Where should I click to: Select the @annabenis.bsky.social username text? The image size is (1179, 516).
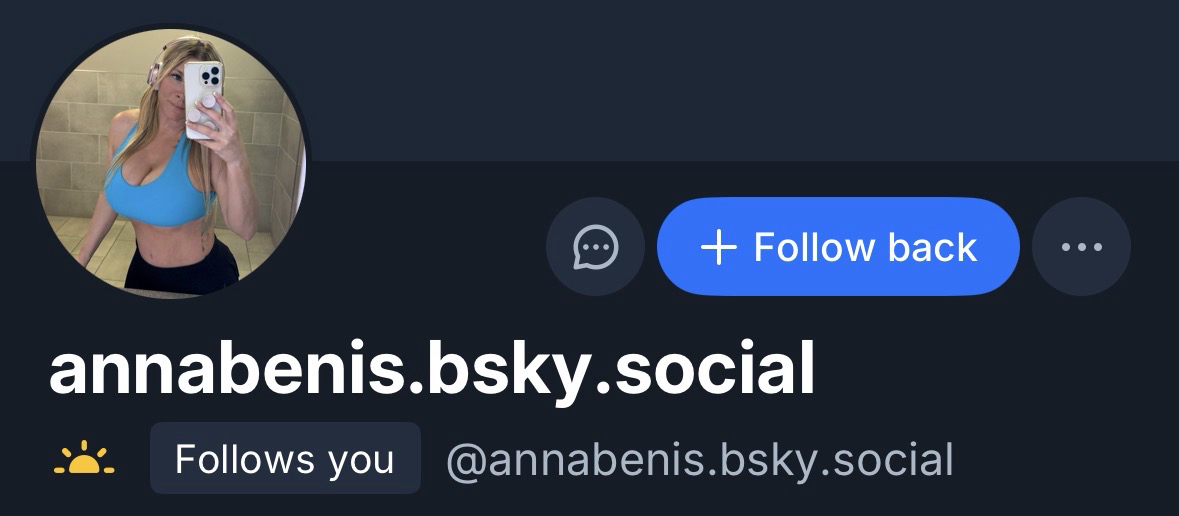(x=699, y=460)
